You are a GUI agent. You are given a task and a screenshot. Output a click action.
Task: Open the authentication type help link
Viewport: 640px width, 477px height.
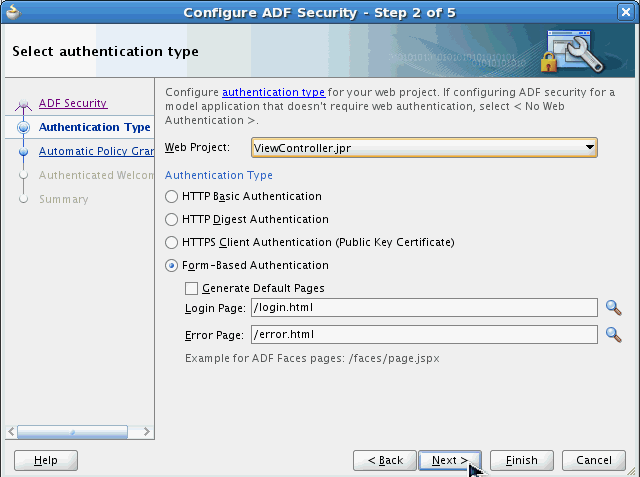tap(273, 92)
